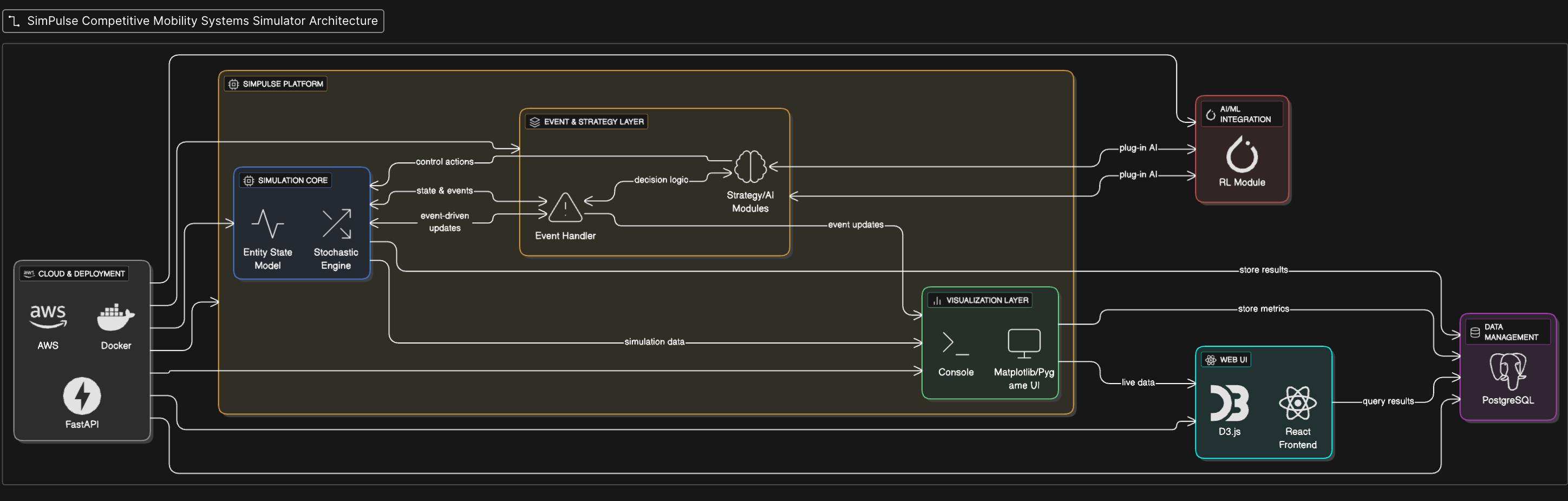Select the Strategy/AI Modules brain icon
The width and height of the screenshot is (1568, 501).
(x=750, y=167)
